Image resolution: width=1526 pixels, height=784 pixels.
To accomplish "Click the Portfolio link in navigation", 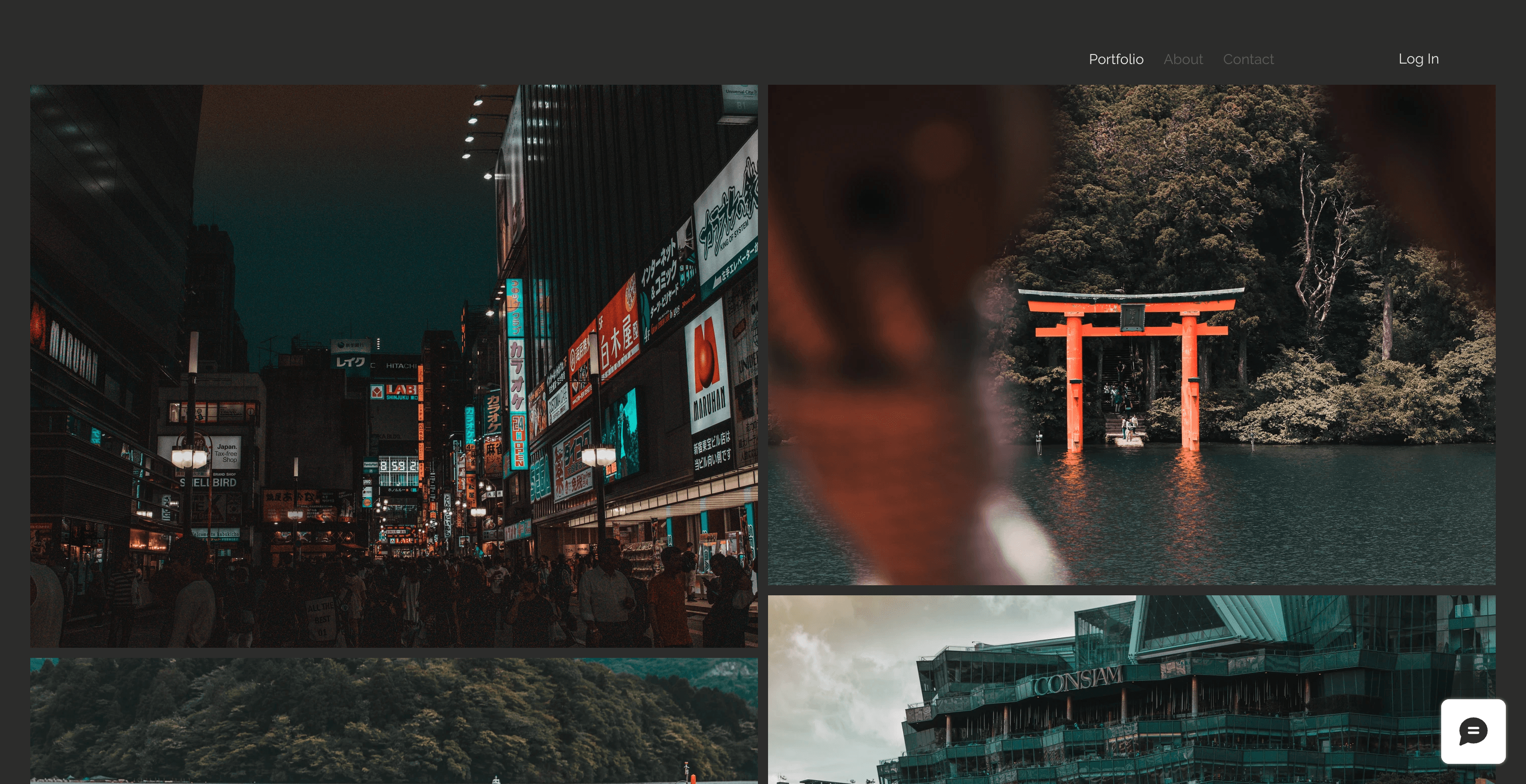I will coord(1115,59).
